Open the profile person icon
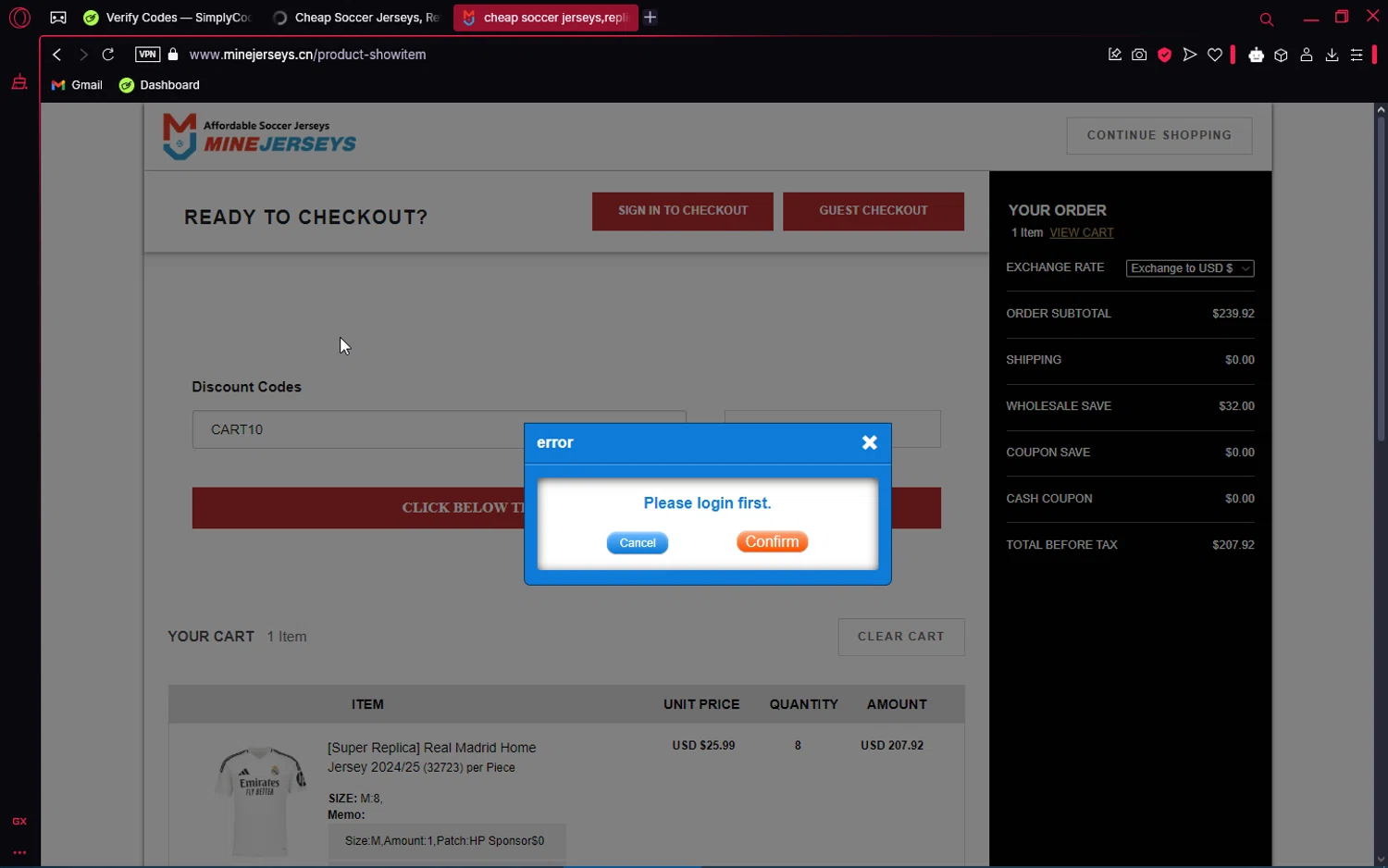 [1307, 55]
